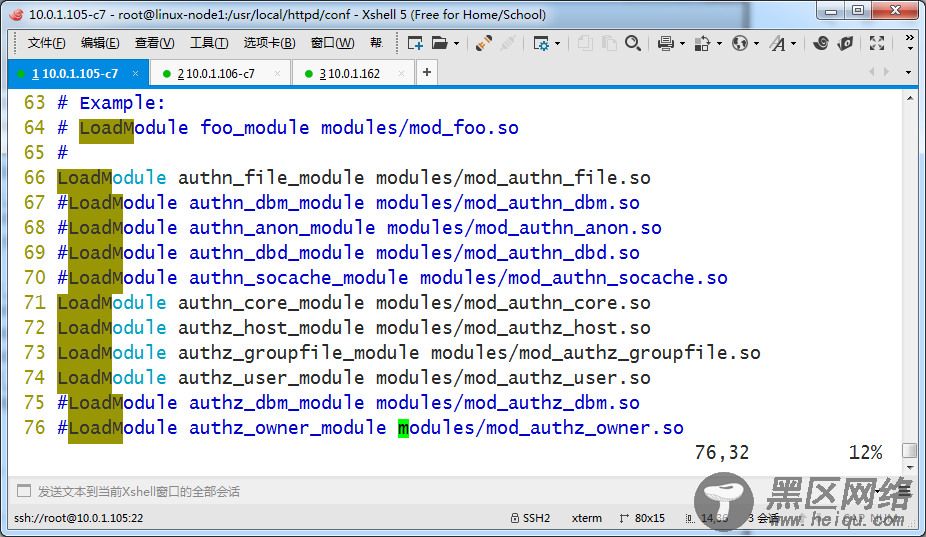Expand the Font dropdown arrow
This screenshot has height=537, width=926.
pos(795,43)
